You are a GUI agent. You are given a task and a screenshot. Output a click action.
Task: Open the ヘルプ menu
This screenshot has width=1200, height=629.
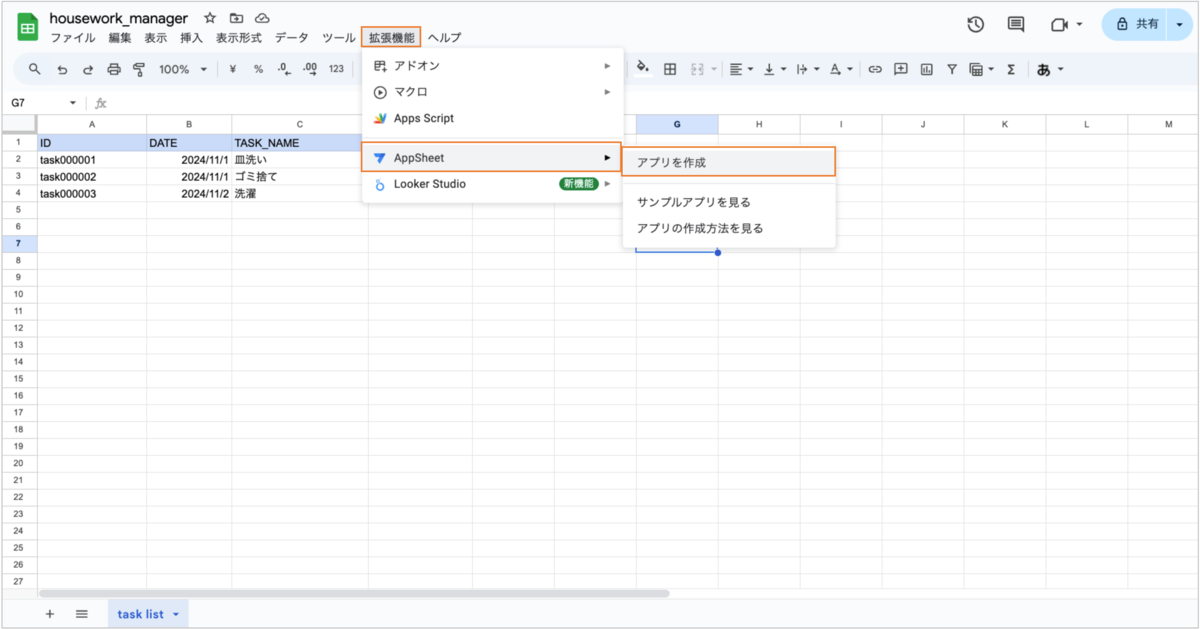tap(445, 38)
